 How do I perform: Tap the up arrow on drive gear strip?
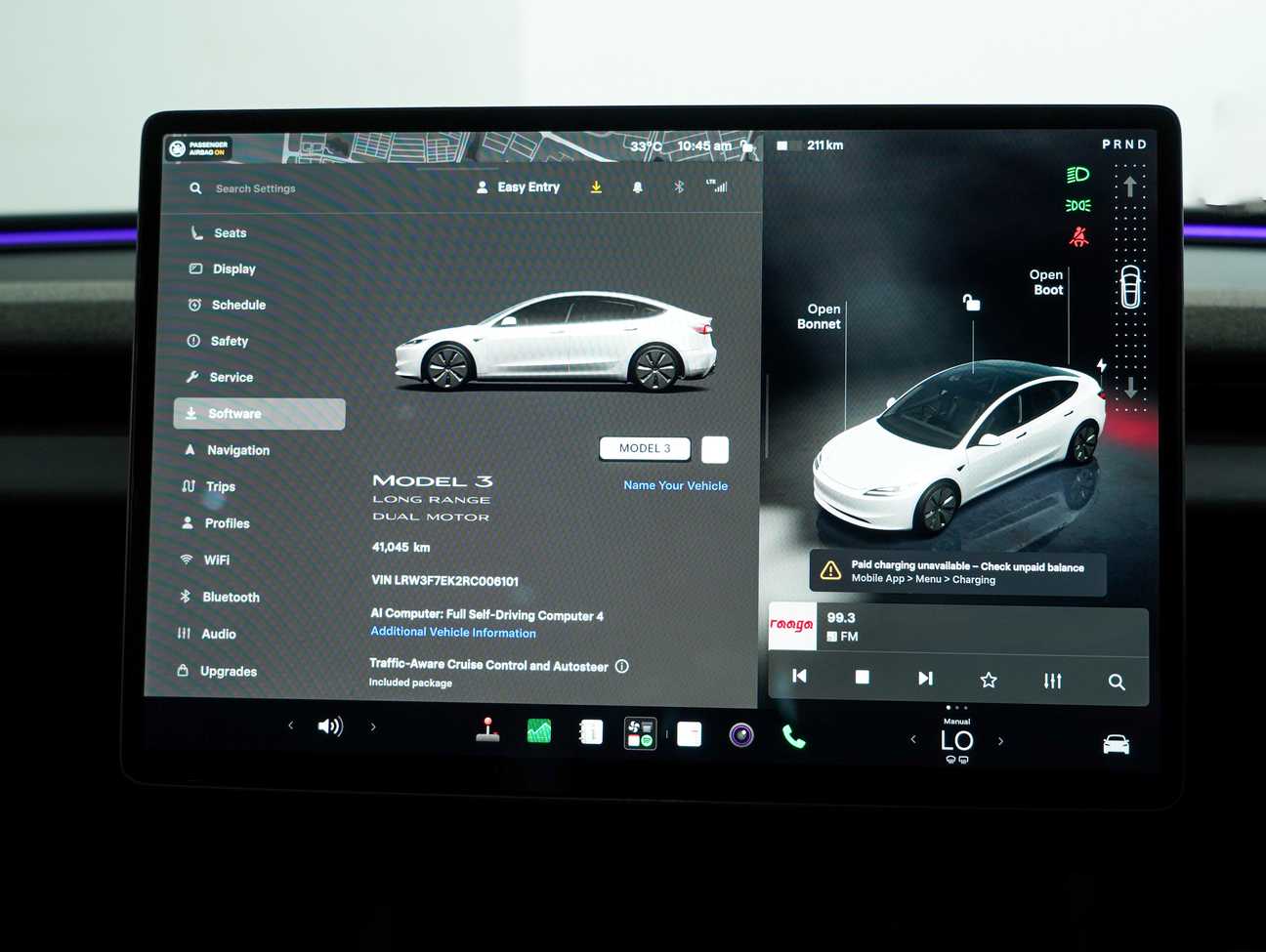[1130, 186]
